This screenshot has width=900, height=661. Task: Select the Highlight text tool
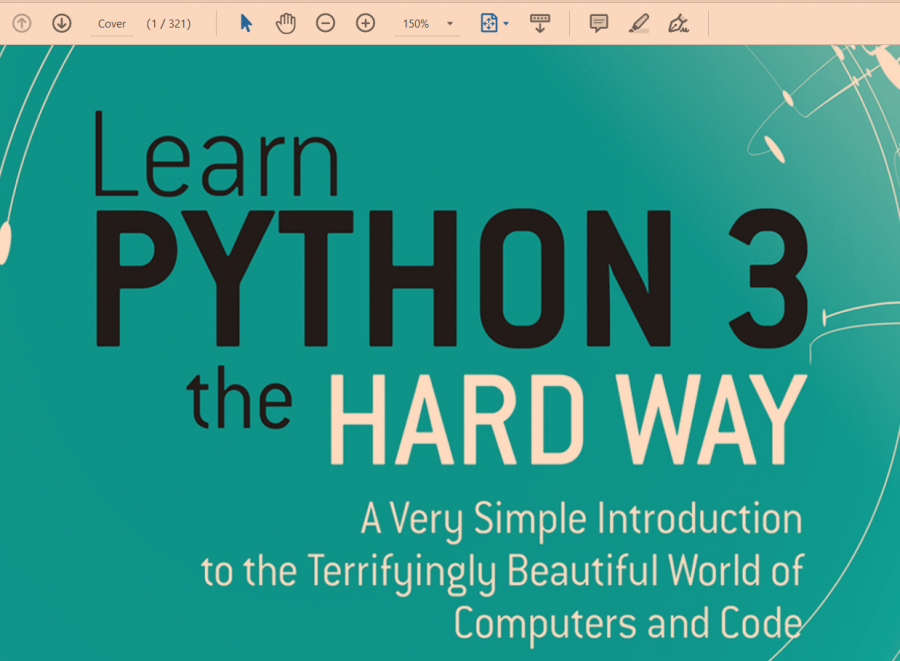pyautogui.click(x=639, y=23)
